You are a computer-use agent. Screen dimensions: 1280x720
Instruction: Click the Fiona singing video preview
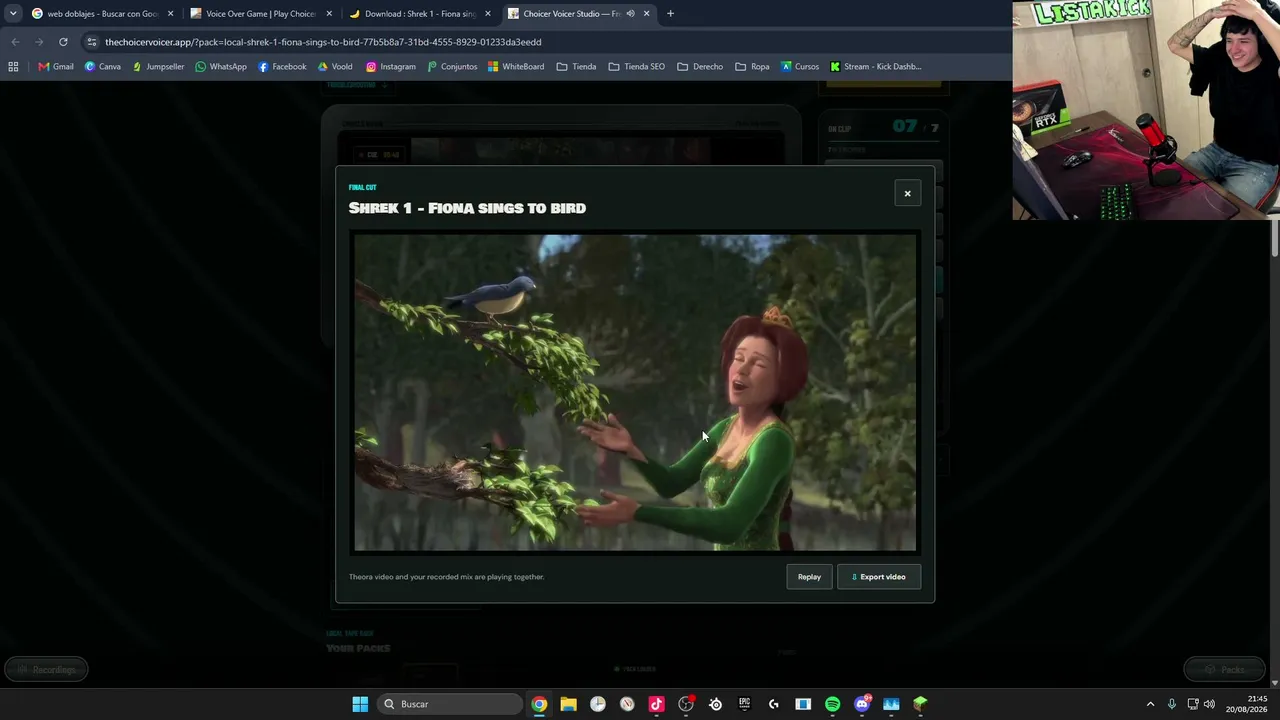coord(635,392)
